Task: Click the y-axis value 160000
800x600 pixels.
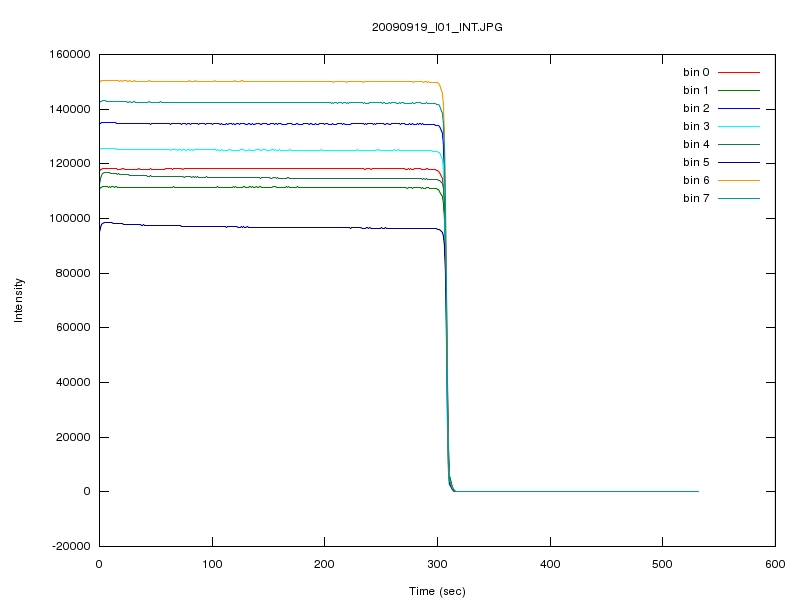Action: [70, 54]
